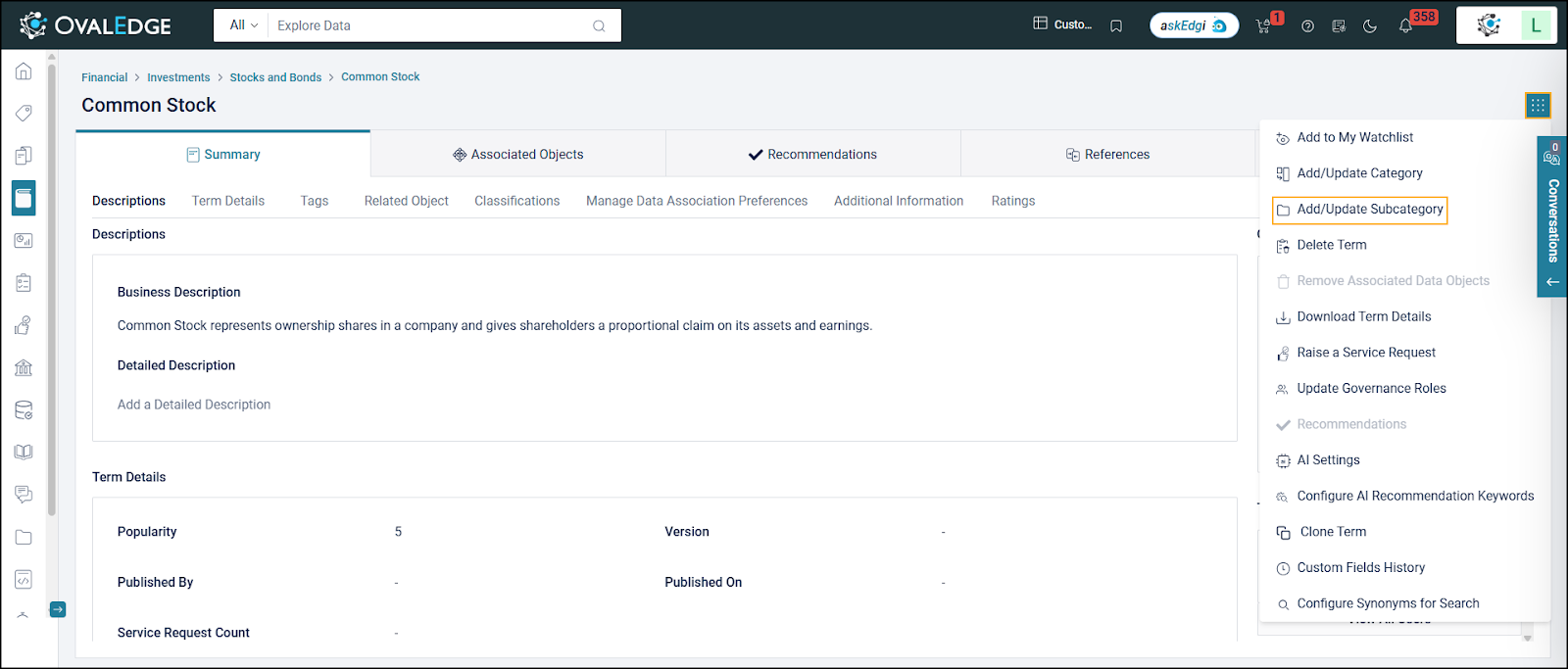Launch the askEdgi assistant
The image size is (1568, 669).
point(1194,25)
